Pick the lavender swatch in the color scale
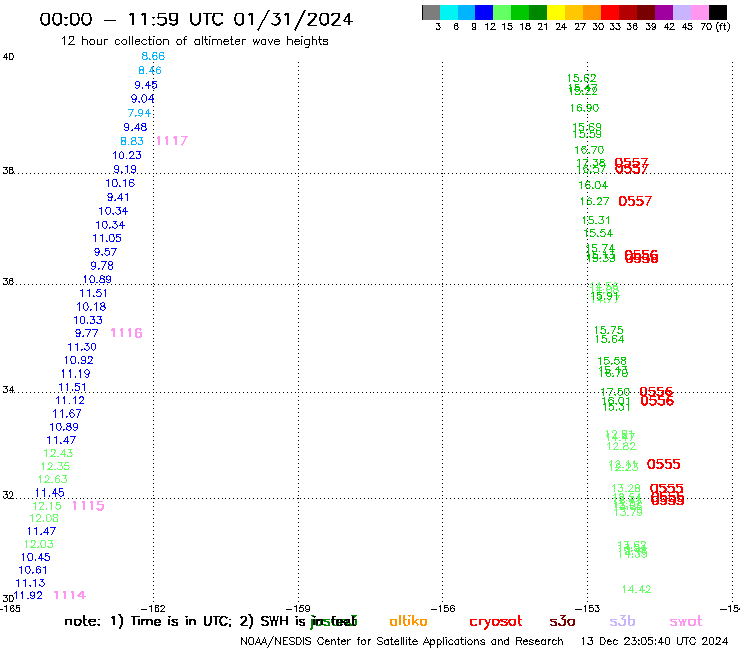740x650 pixels. click(682, 12)
